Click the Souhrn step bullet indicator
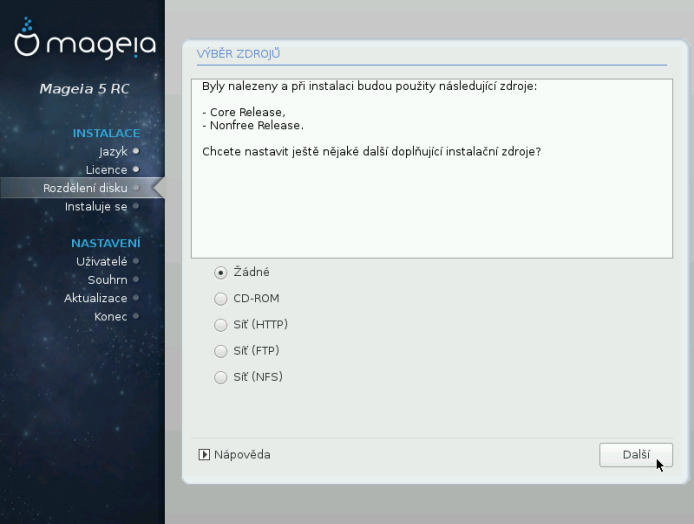The image size is (694, 524). pyautogui.click(x=136, y=279)
